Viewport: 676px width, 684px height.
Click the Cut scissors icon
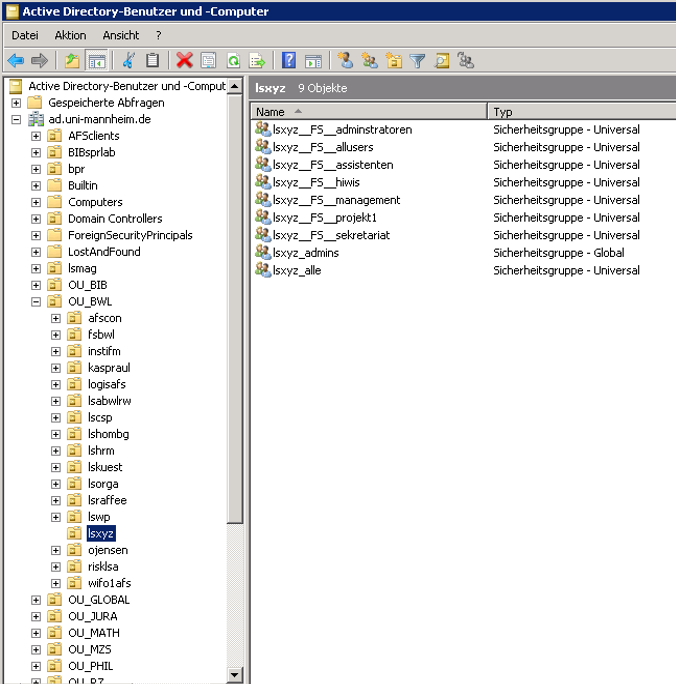[x=129, y=60]
